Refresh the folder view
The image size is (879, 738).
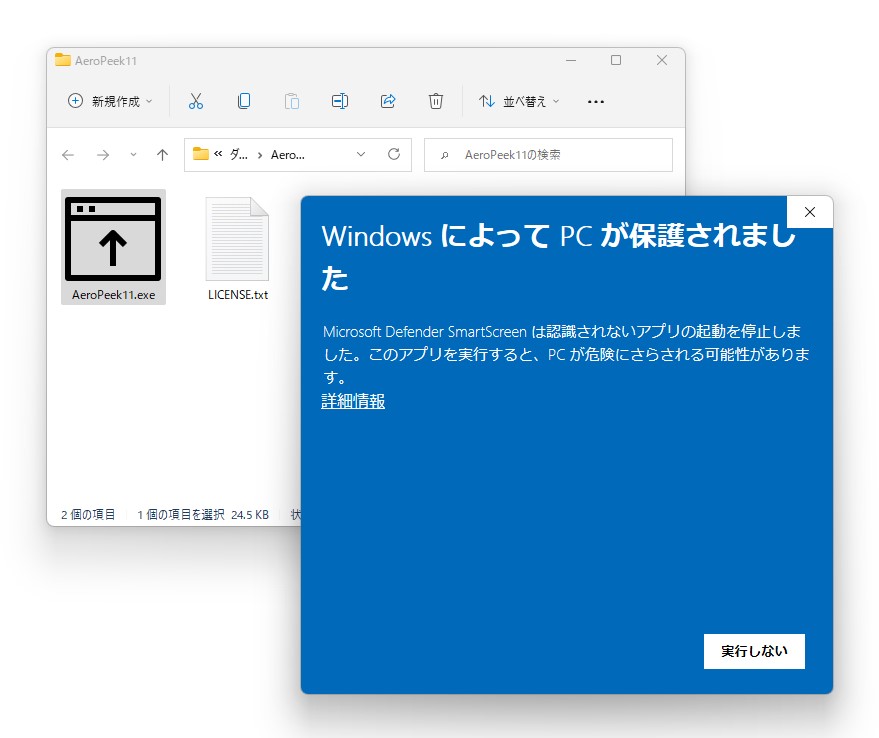pos(393,154)
